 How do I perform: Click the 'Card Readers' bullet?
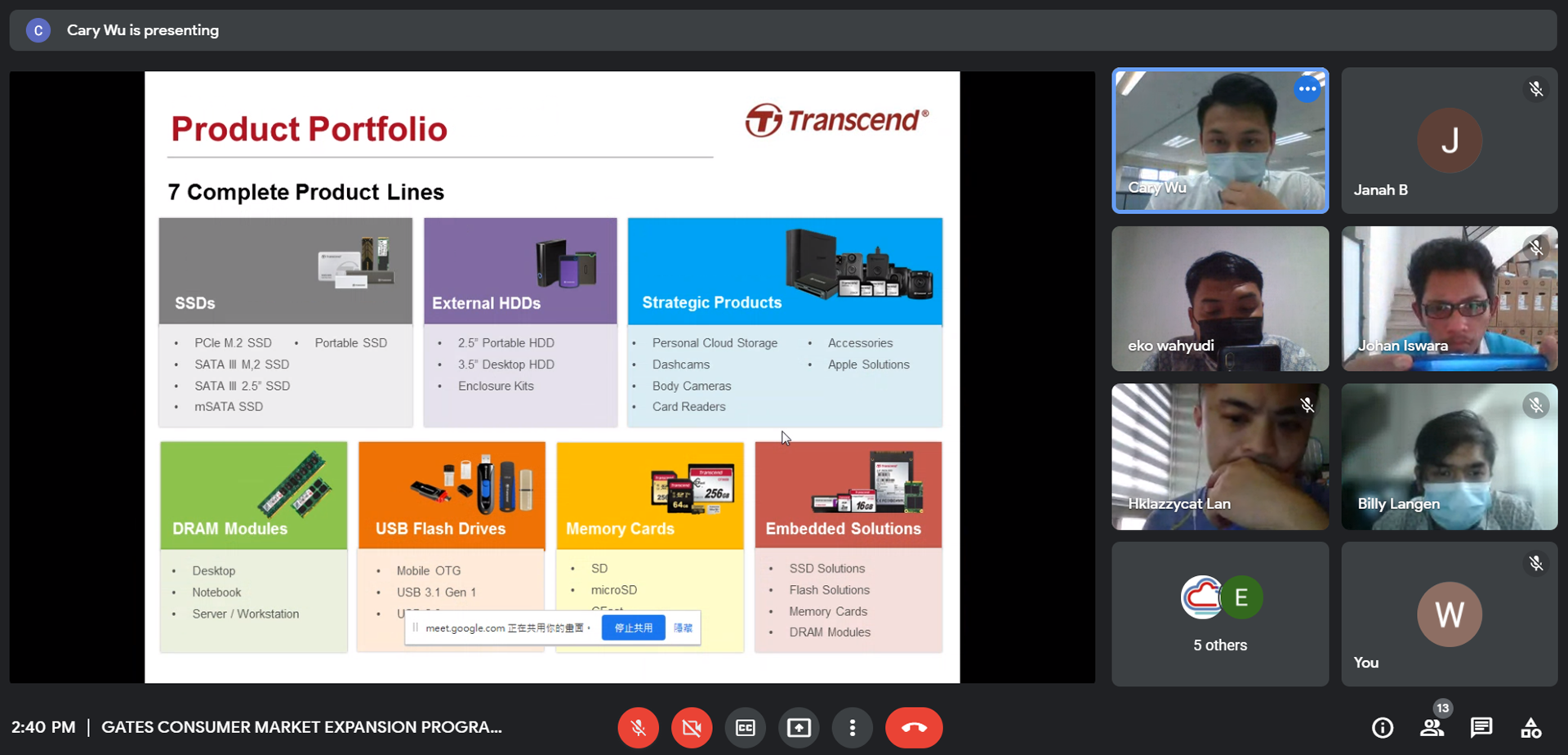[688, 407]
